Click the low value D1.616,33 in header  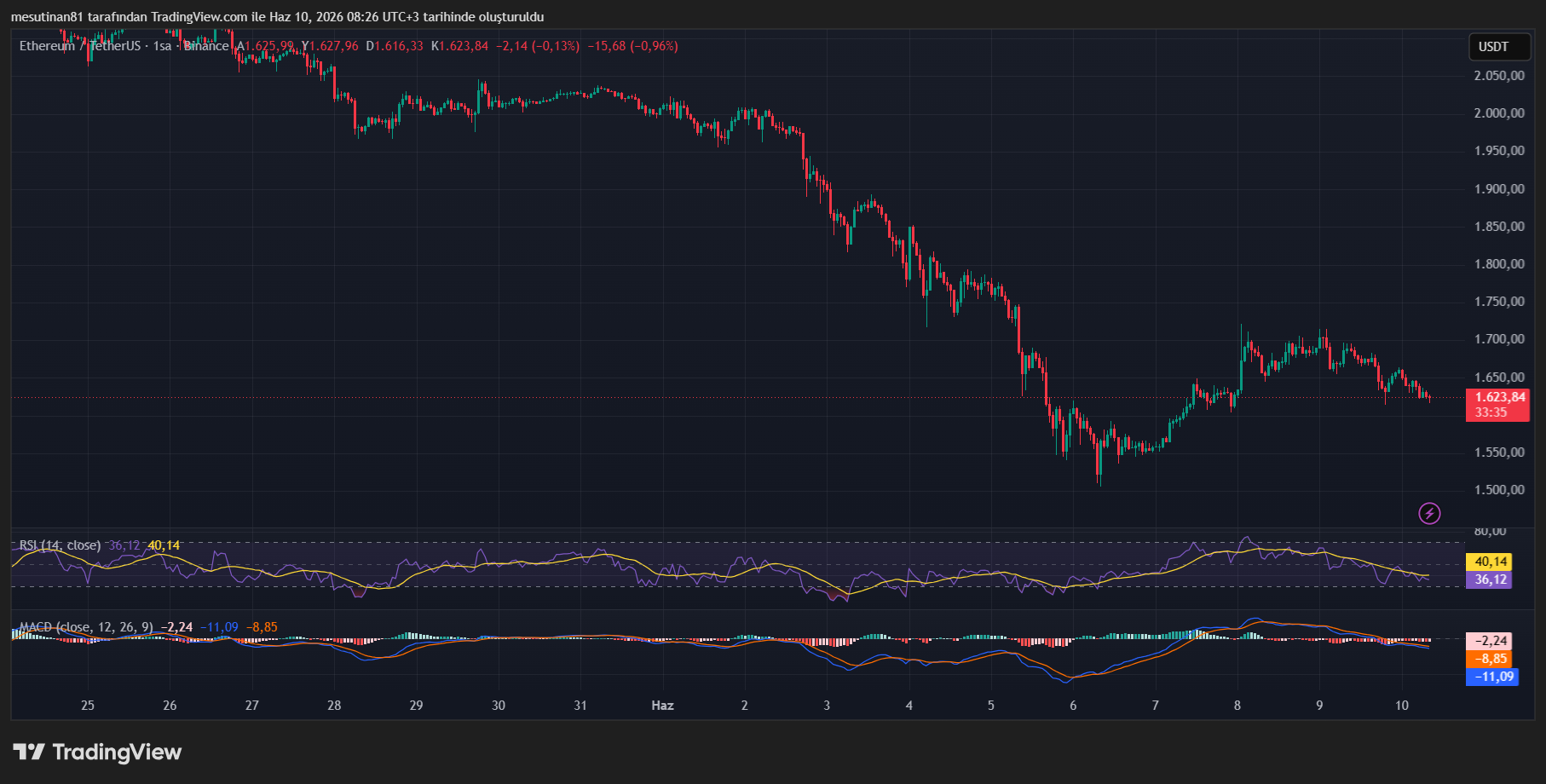tap(395, 46)
